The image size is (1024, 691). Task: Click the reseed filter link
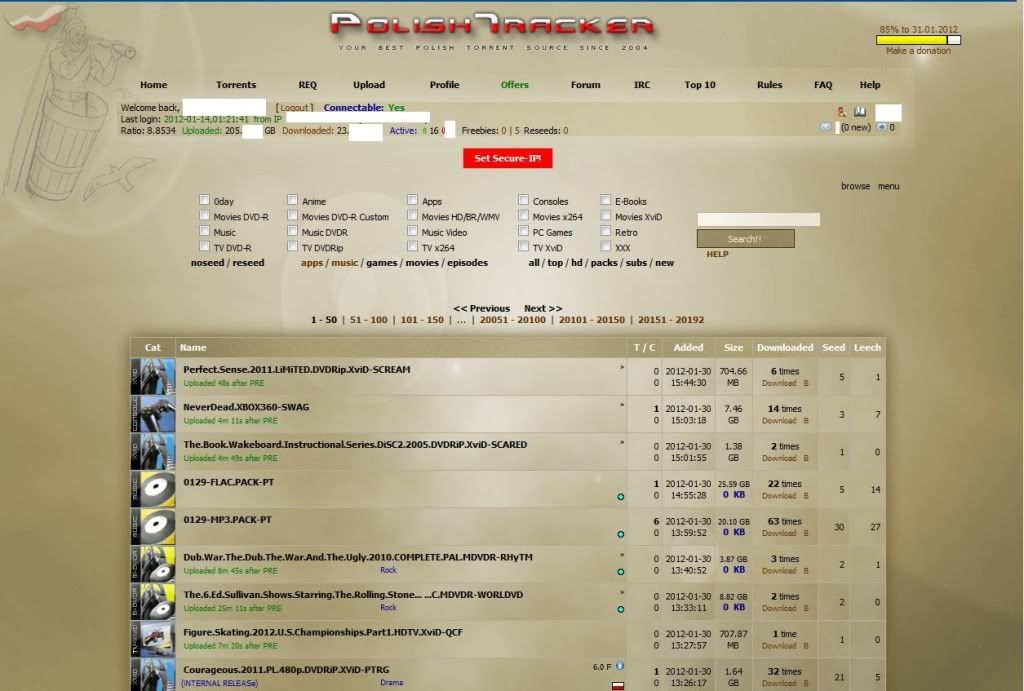pyautogui.click(x=249, y=263)
